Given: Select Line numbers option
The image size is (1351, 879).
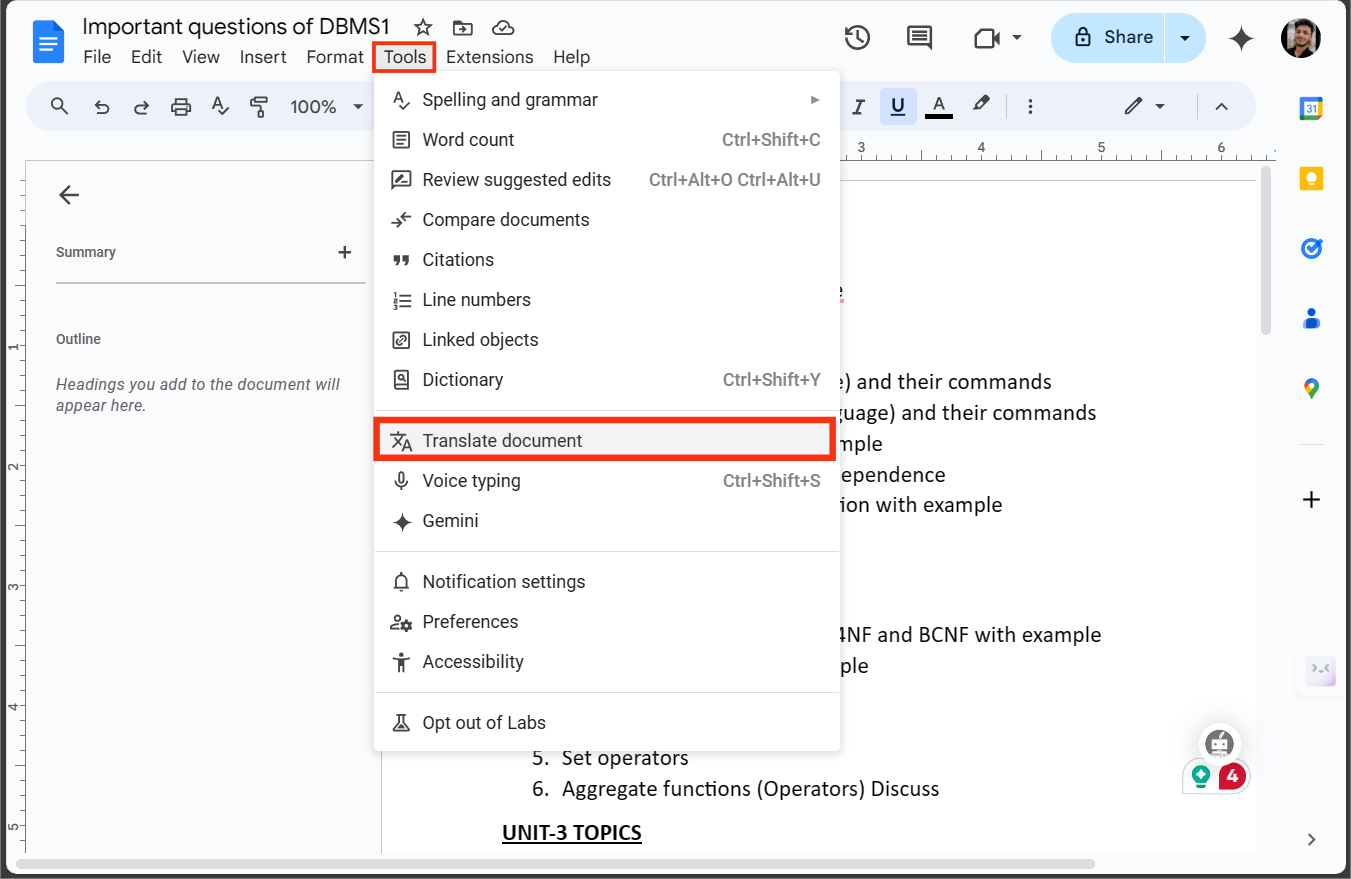Looking at the screenshot, I should (x=607, y=300).
